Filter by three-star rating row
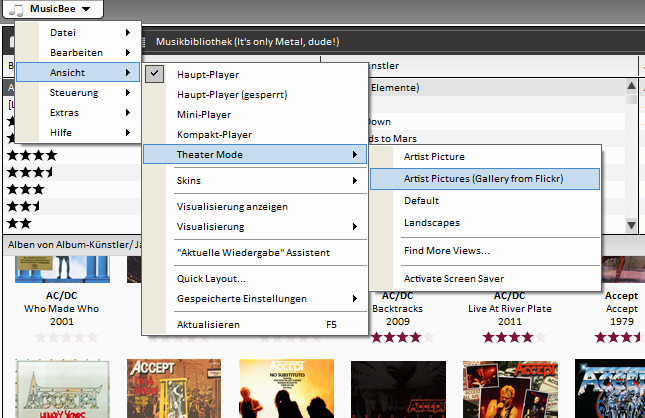 [26, 190]
